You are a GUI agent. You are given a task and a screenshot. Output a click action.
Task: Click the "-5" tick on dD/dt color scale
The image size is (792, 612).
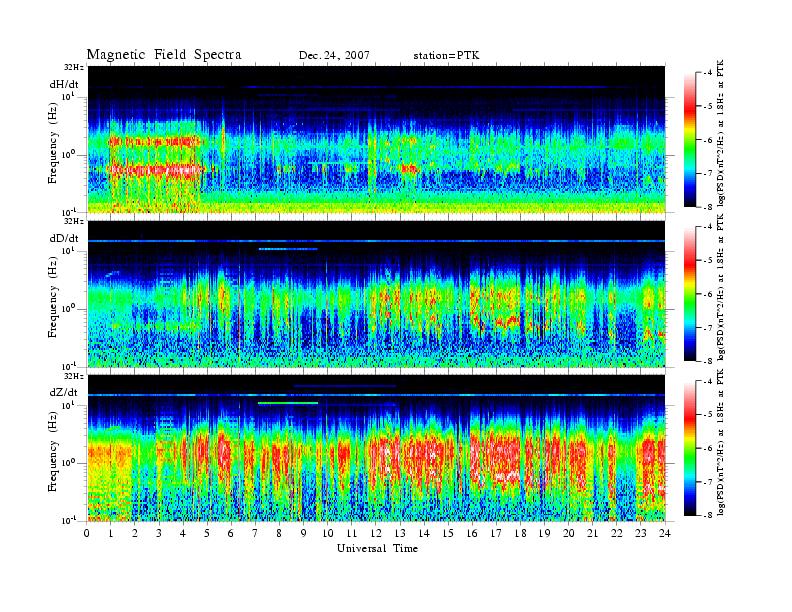(x=708, y=261)
